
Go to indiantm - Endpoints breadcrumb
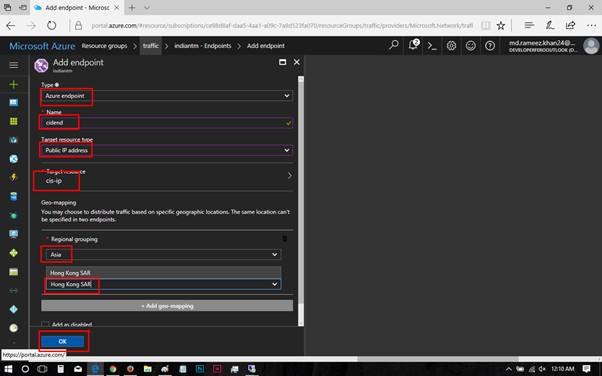pyautogui.click(x=203, y=46)
